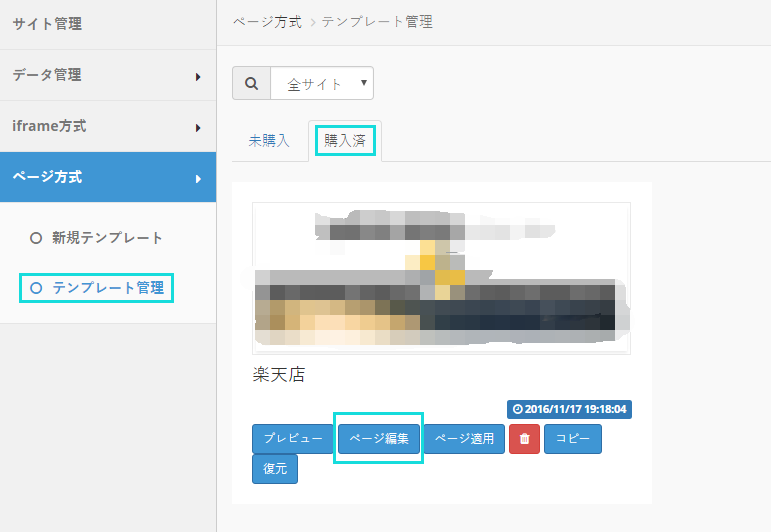This screenshot has width=771, height=532.
Task: Open データ管理 sidebar section
Action: click(x=108, y=75)
